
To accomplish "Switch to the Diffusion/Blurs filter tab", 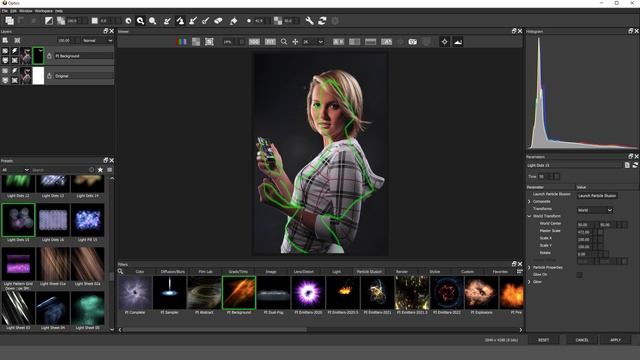I will [x=173, y=271].
